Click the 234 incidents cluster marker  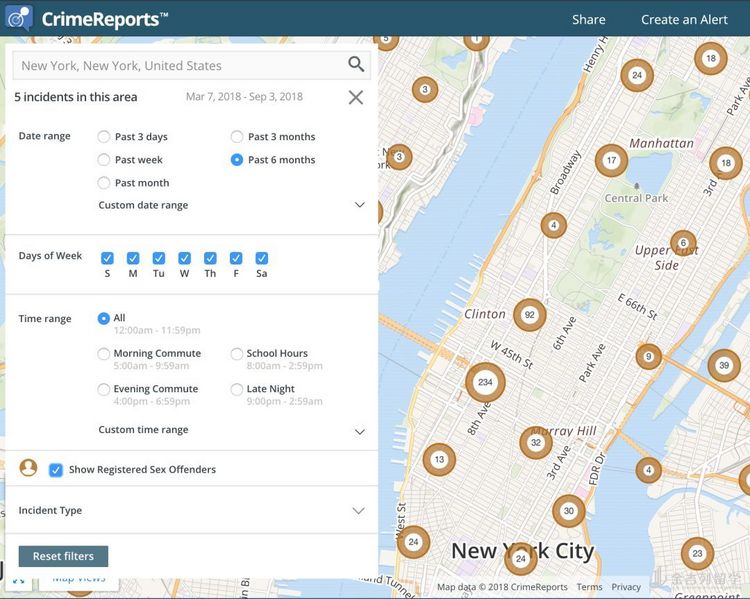485,382
